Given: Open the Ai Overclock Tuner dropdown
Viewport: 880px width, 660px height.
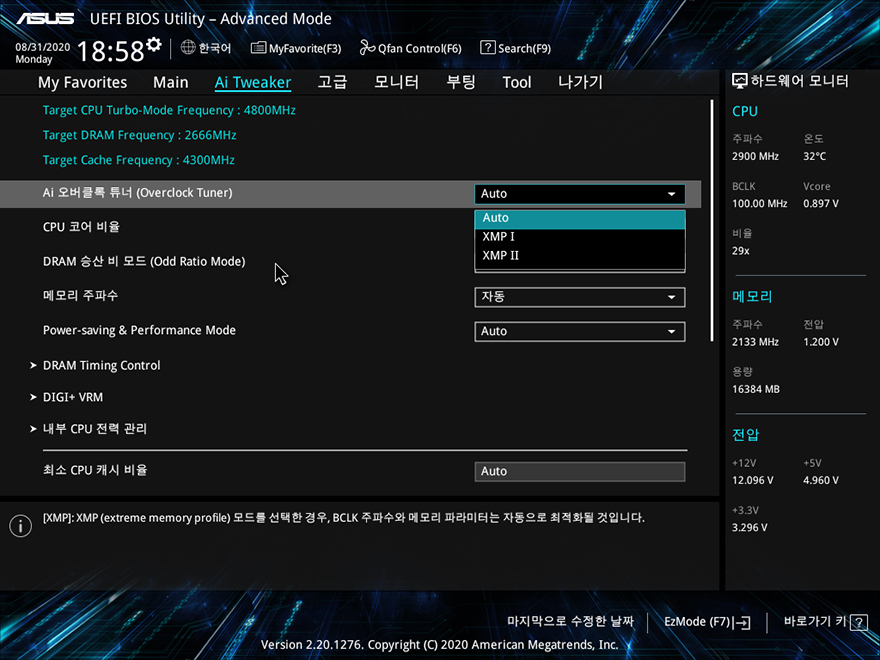Looking at the screenshot, I should (580, 194).
